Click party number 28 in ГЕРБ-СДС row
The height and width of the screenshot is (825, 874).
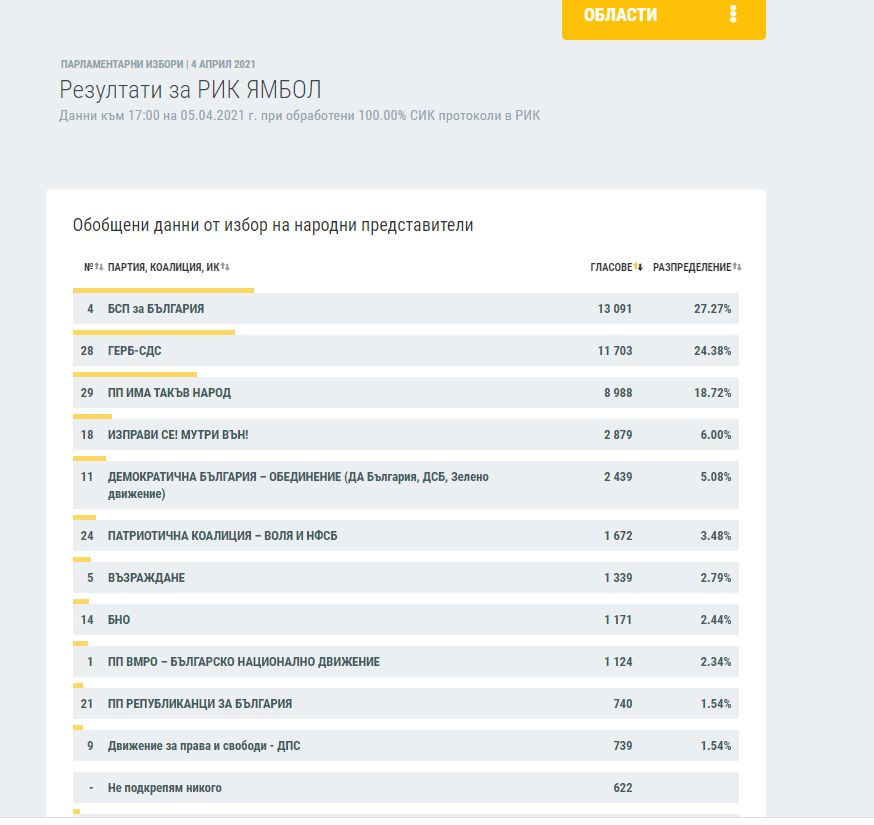coord(87,351)
